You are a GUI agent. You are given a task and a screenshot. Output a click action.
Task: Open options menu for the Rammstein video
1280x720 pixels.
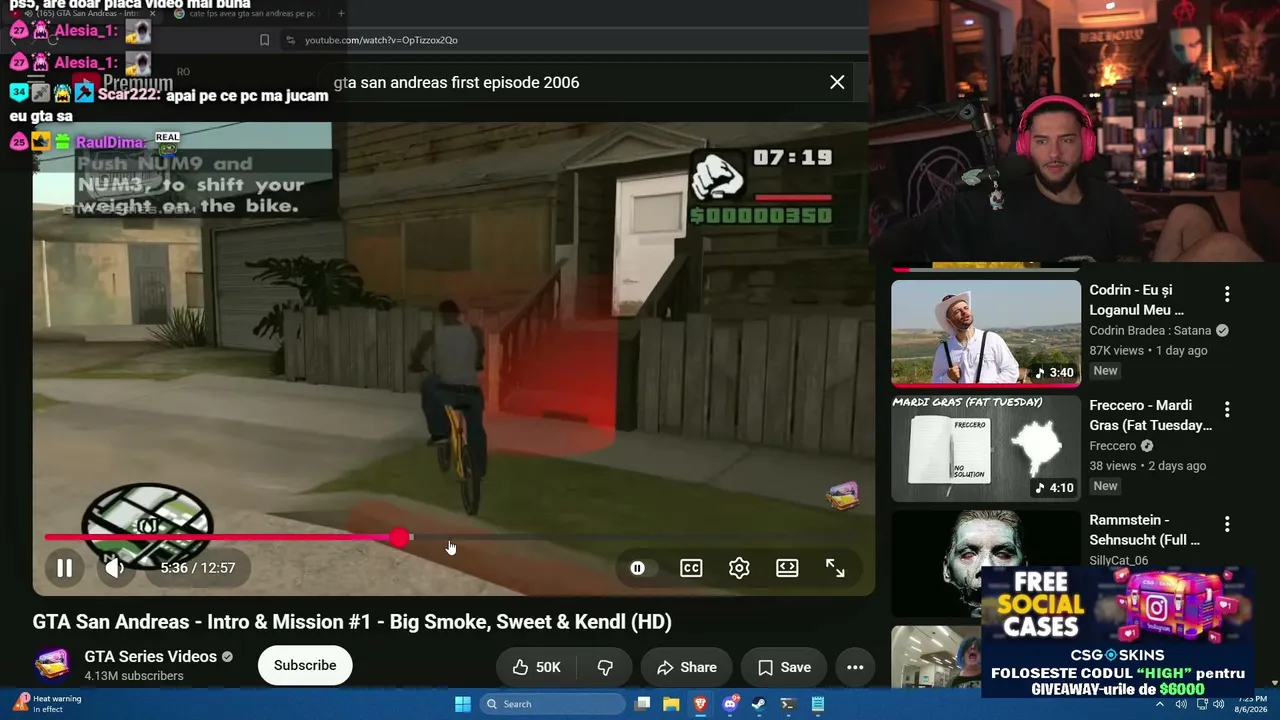(1227, 524)
